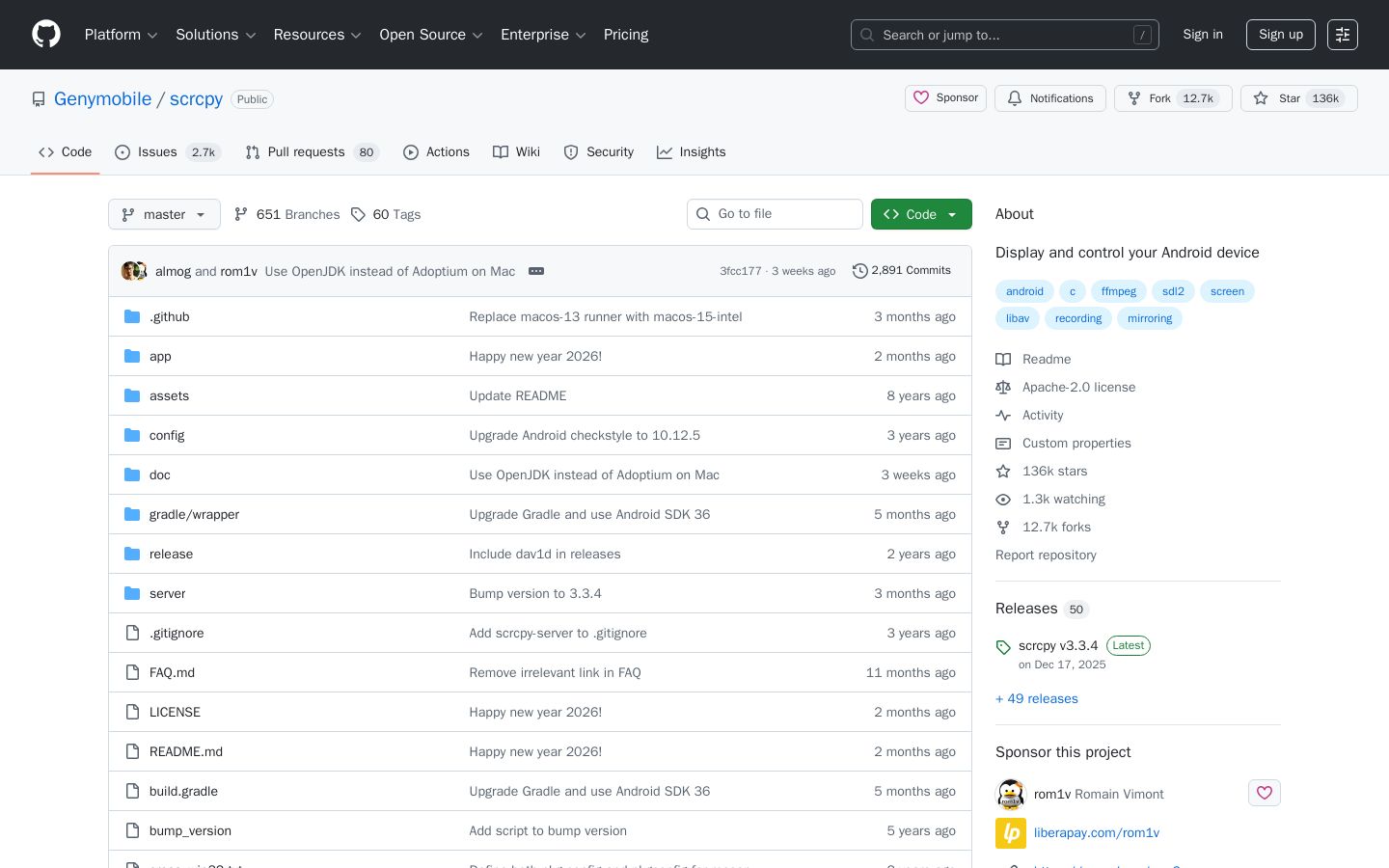Open the Notifications button

pyautogui.click(x=1050, y=98)
